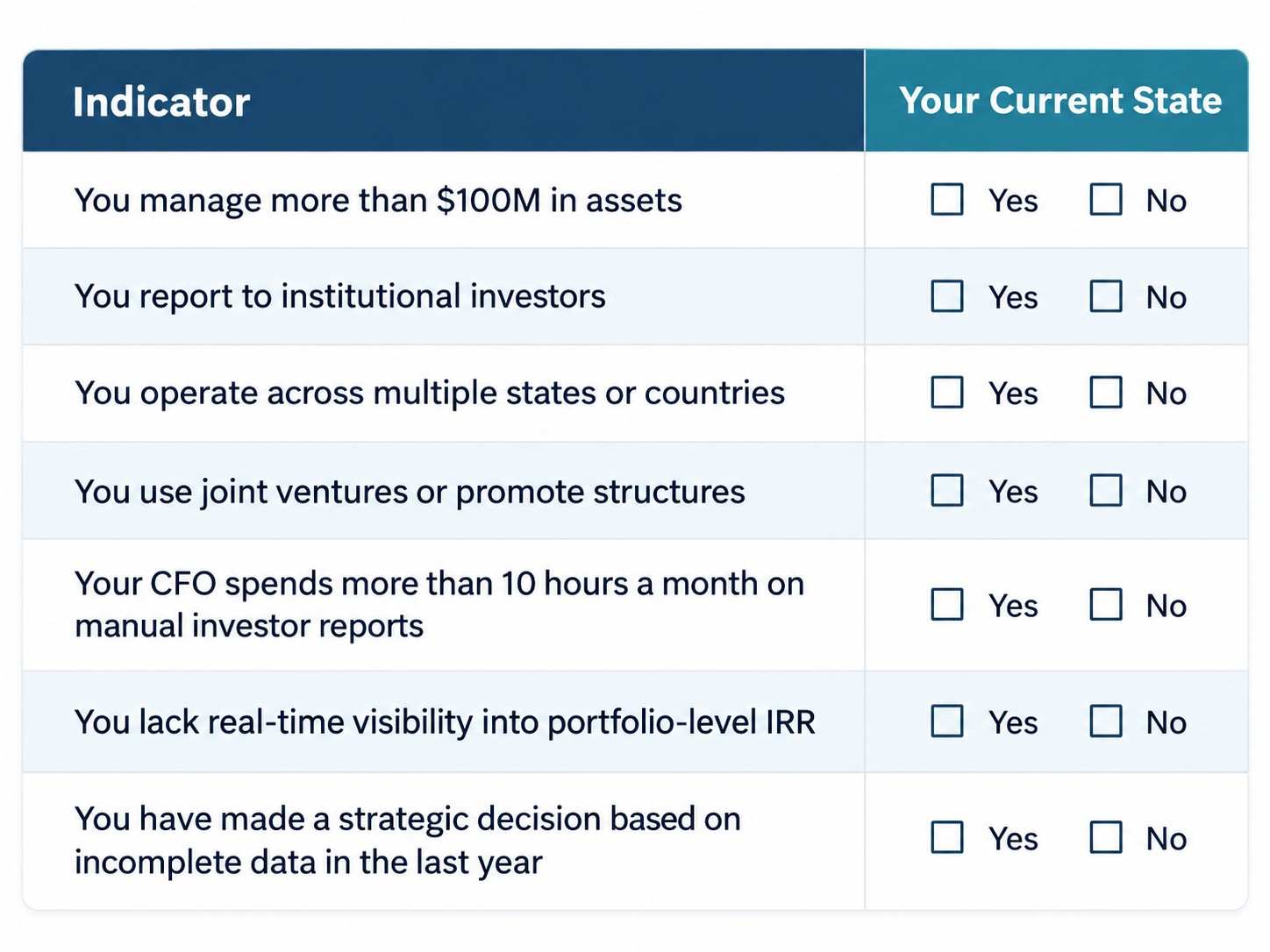Tick Yes for lacking portfolio-level IRR visibility
Viewport: 1270px width, 952px height.
click(946, 721)
